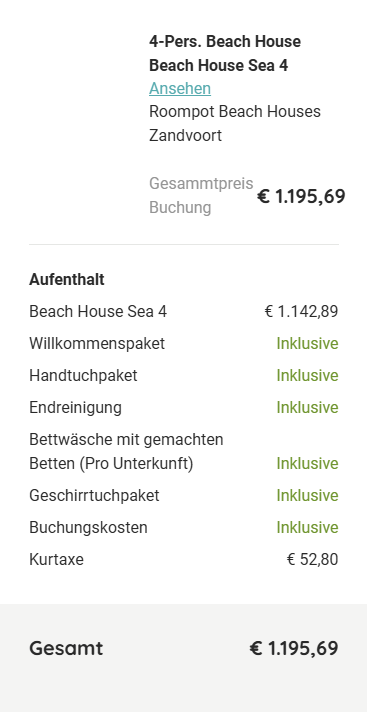Screen dimensions: 367x712
Task: Click Roompot Beach Houses park name
Action: (235, 112)
